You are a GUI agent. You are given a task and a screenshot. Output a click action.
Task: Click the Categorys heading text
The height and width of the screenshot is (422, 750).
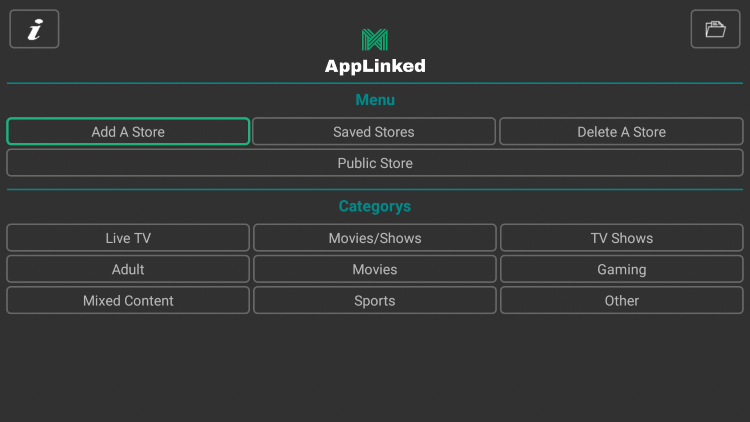[x=375, y=206]
